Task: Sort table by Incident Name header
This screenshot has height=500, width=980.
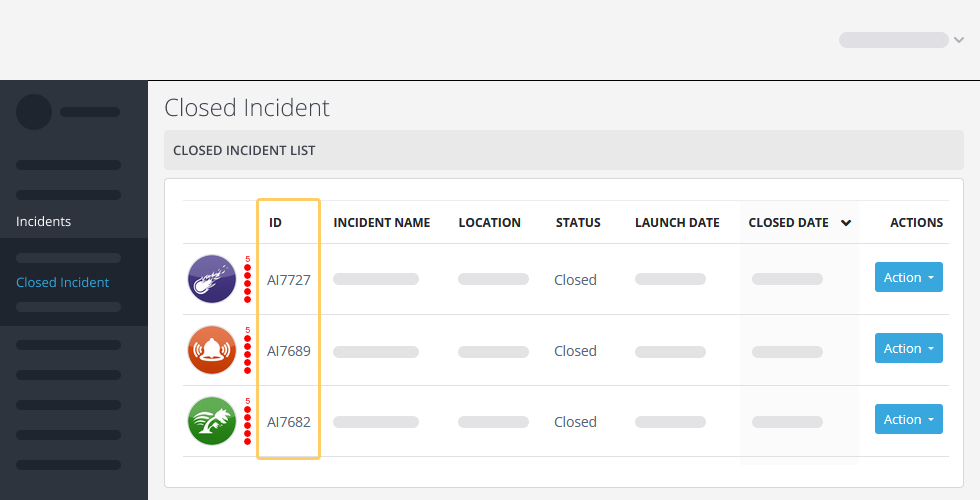Action: tap(382, 222)
